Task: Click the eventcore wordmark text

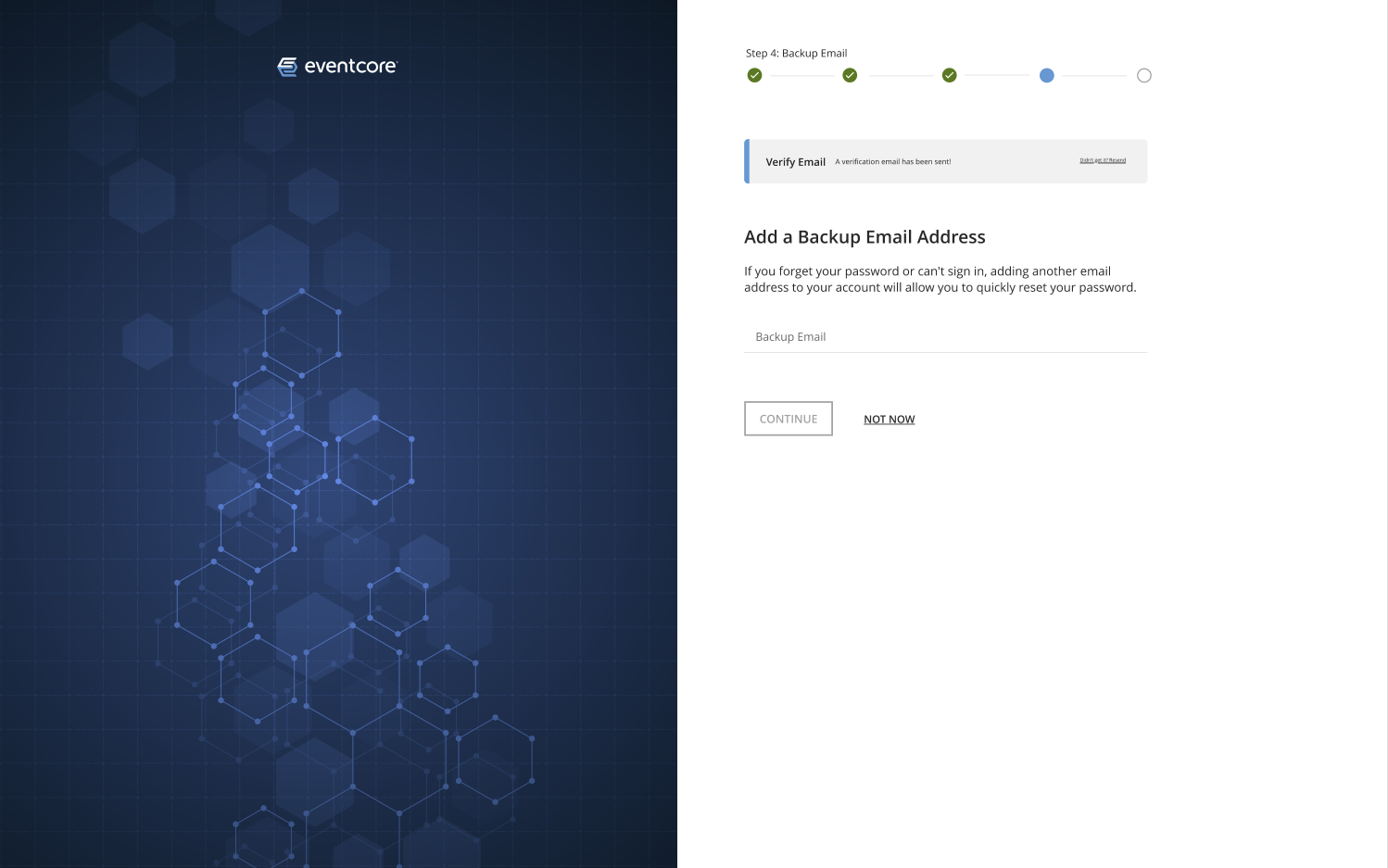Action: 350,67
